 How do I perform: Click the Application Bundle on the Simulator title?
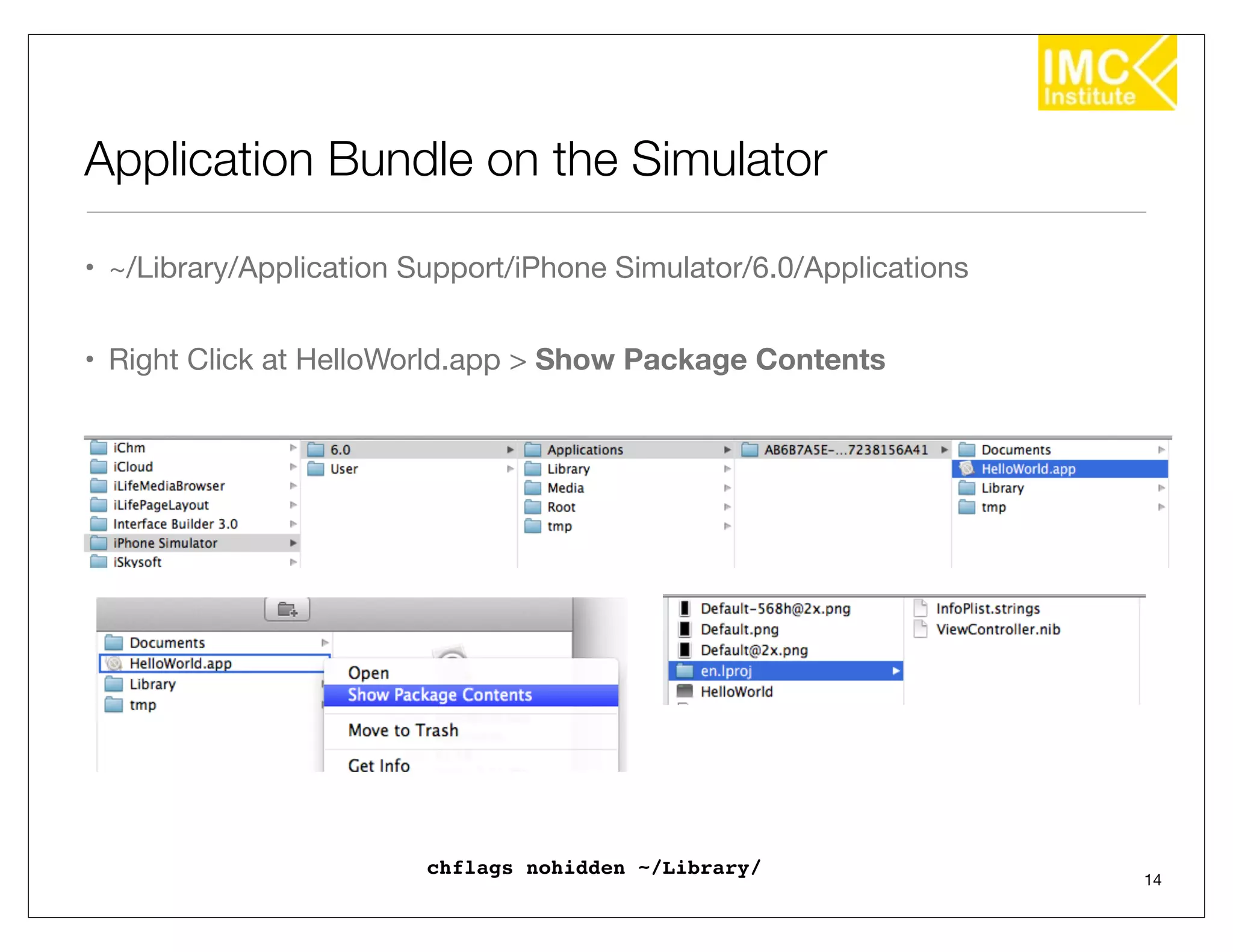pos(456,159)
